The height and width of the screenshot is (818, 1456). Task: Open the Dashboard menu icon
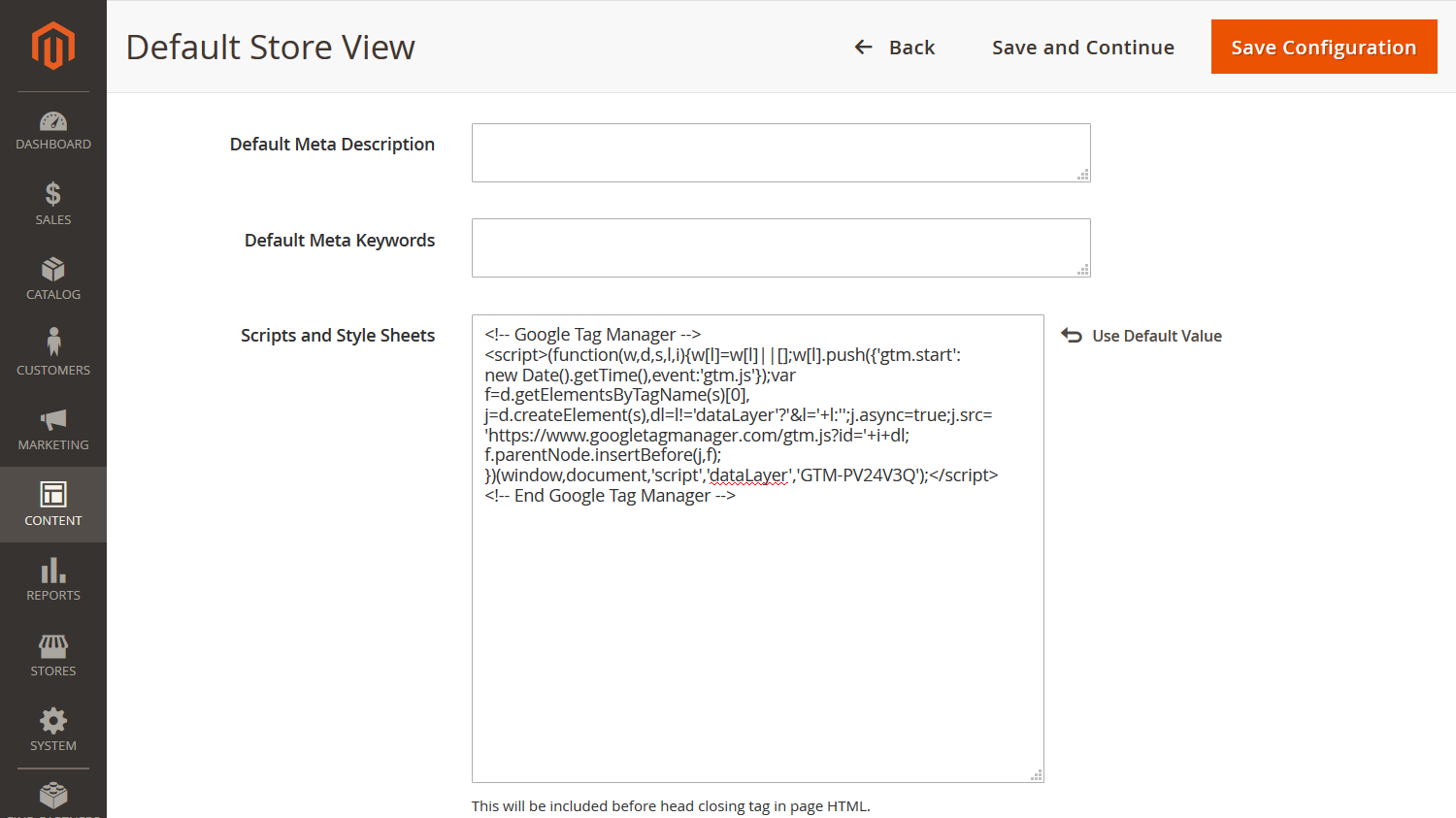pyautogui.click(x=53, y=121)
